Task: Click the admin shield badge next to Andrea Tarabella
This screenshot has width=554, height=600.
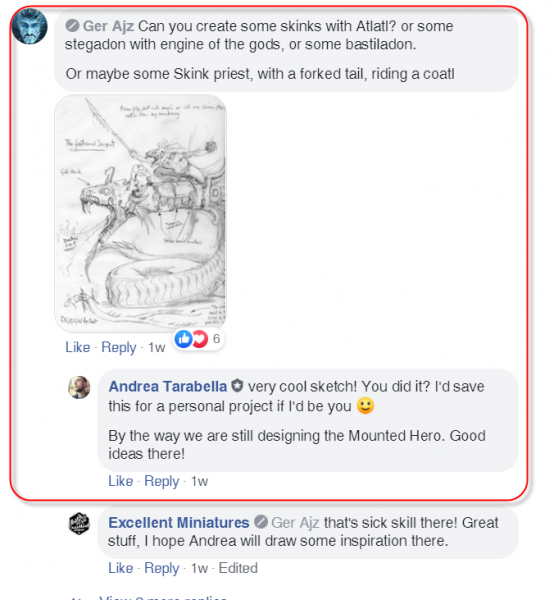Action: [237, 386]
